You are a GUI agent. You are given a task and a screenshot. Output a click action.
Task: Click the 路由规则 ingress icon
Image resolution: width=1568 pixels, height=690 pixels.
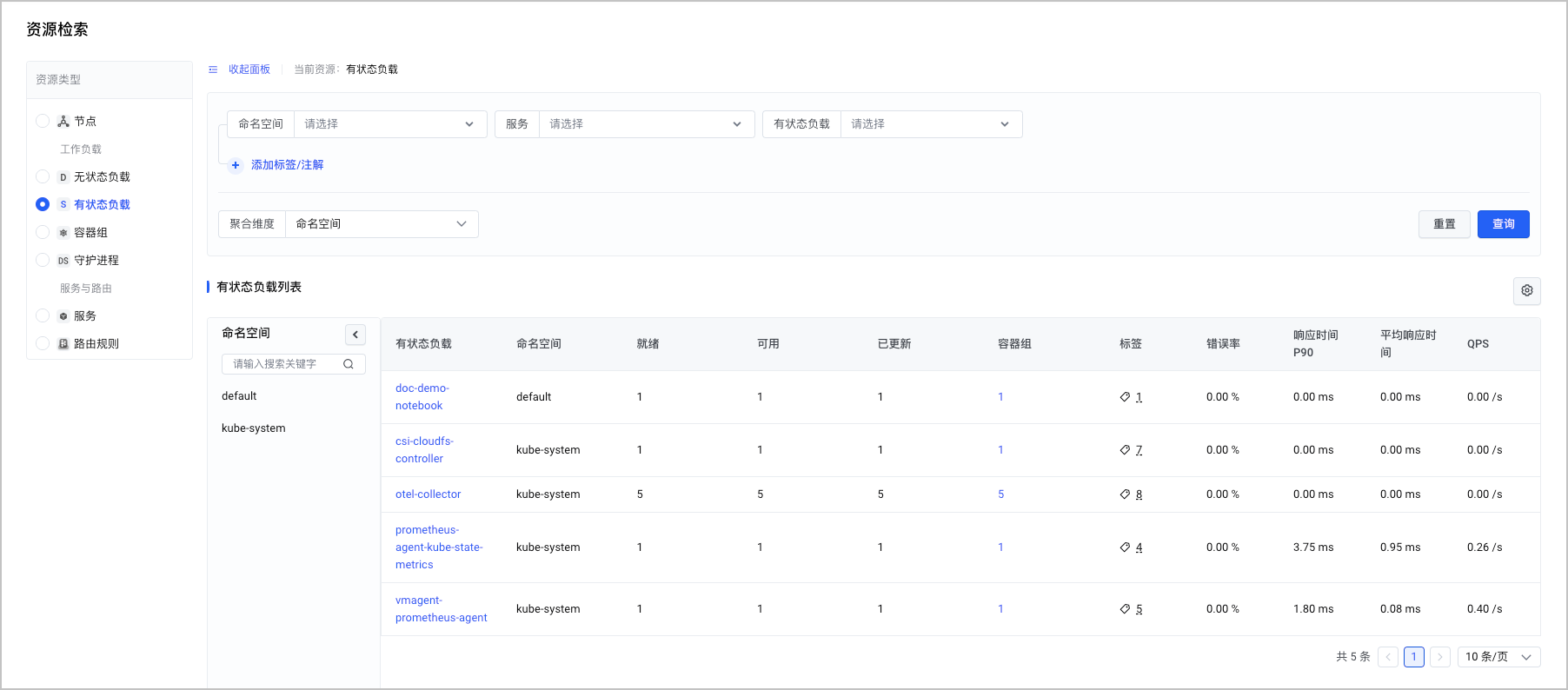point(63,344)
